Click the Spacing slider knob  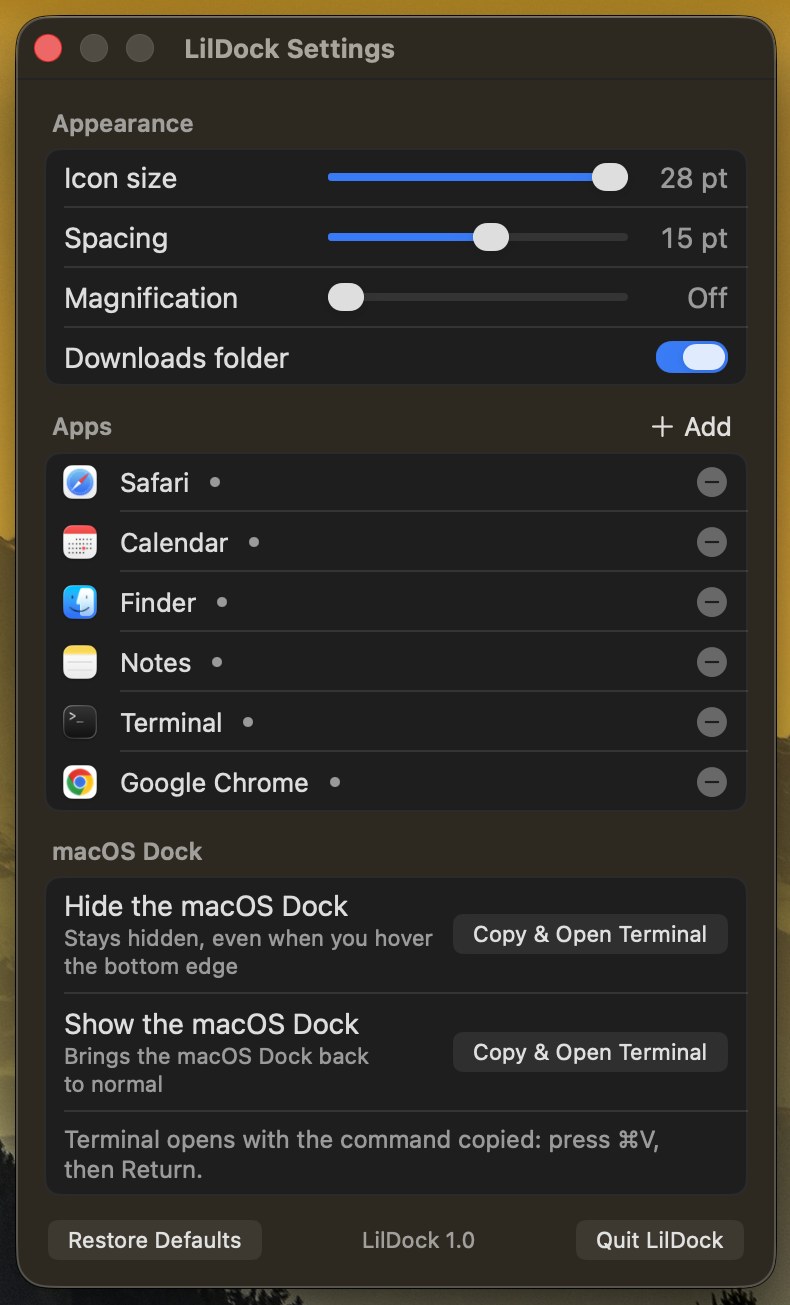click(490, 238)
